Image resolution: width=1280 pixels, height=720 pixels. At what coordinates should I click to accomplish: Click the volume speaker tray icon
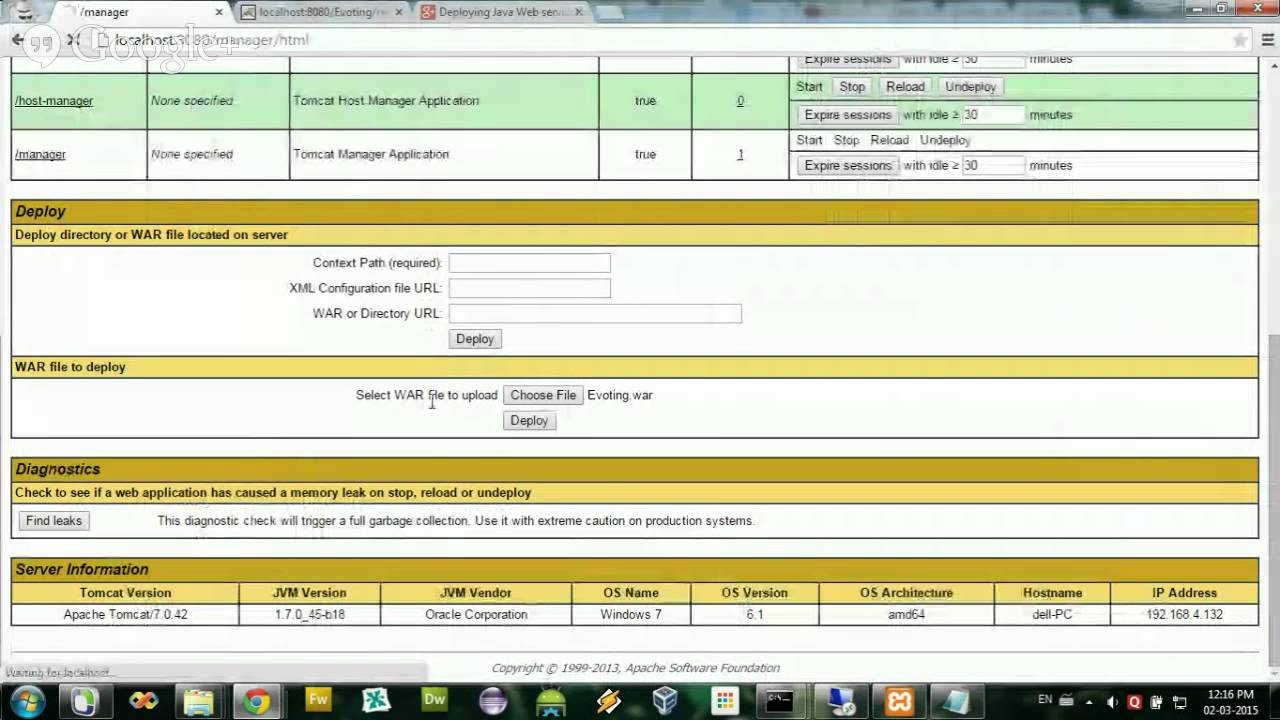[1112, 702]
